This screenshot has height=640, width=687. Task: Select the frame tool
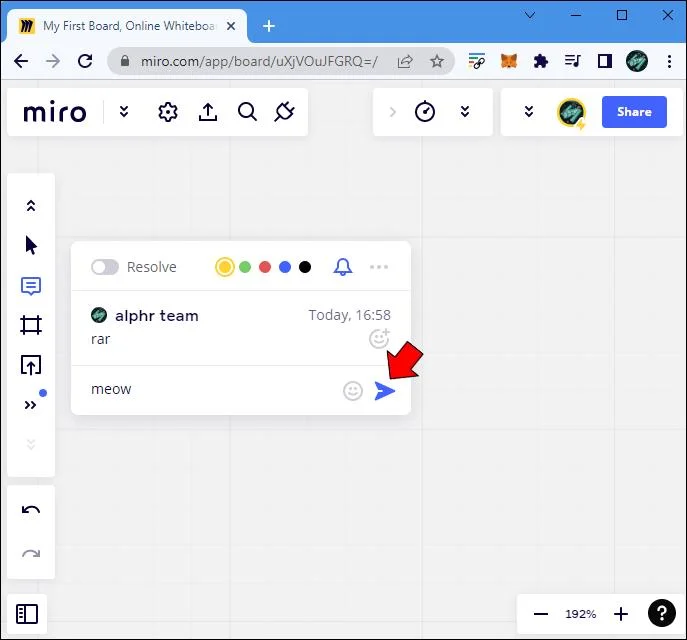coord(31,325)
